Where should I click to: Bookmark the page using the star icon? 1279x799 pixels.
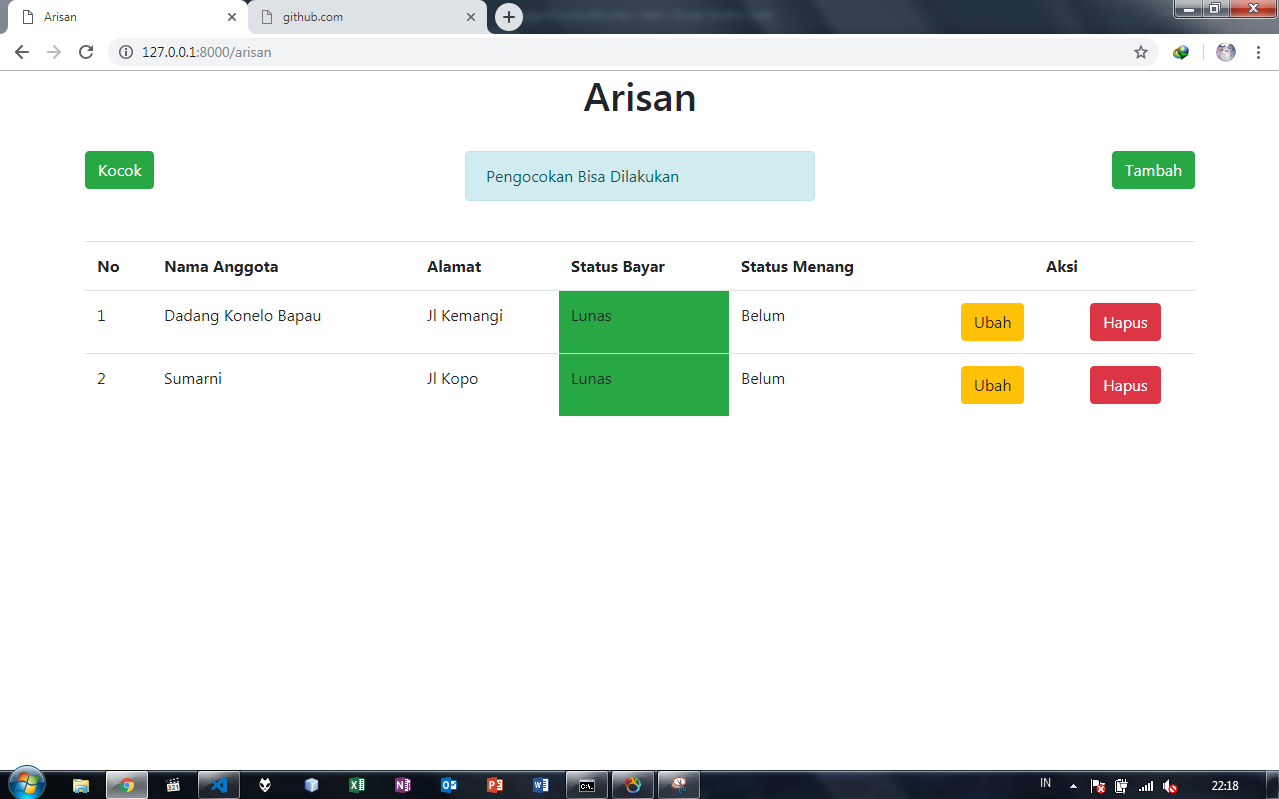(x=1140, y=52)
